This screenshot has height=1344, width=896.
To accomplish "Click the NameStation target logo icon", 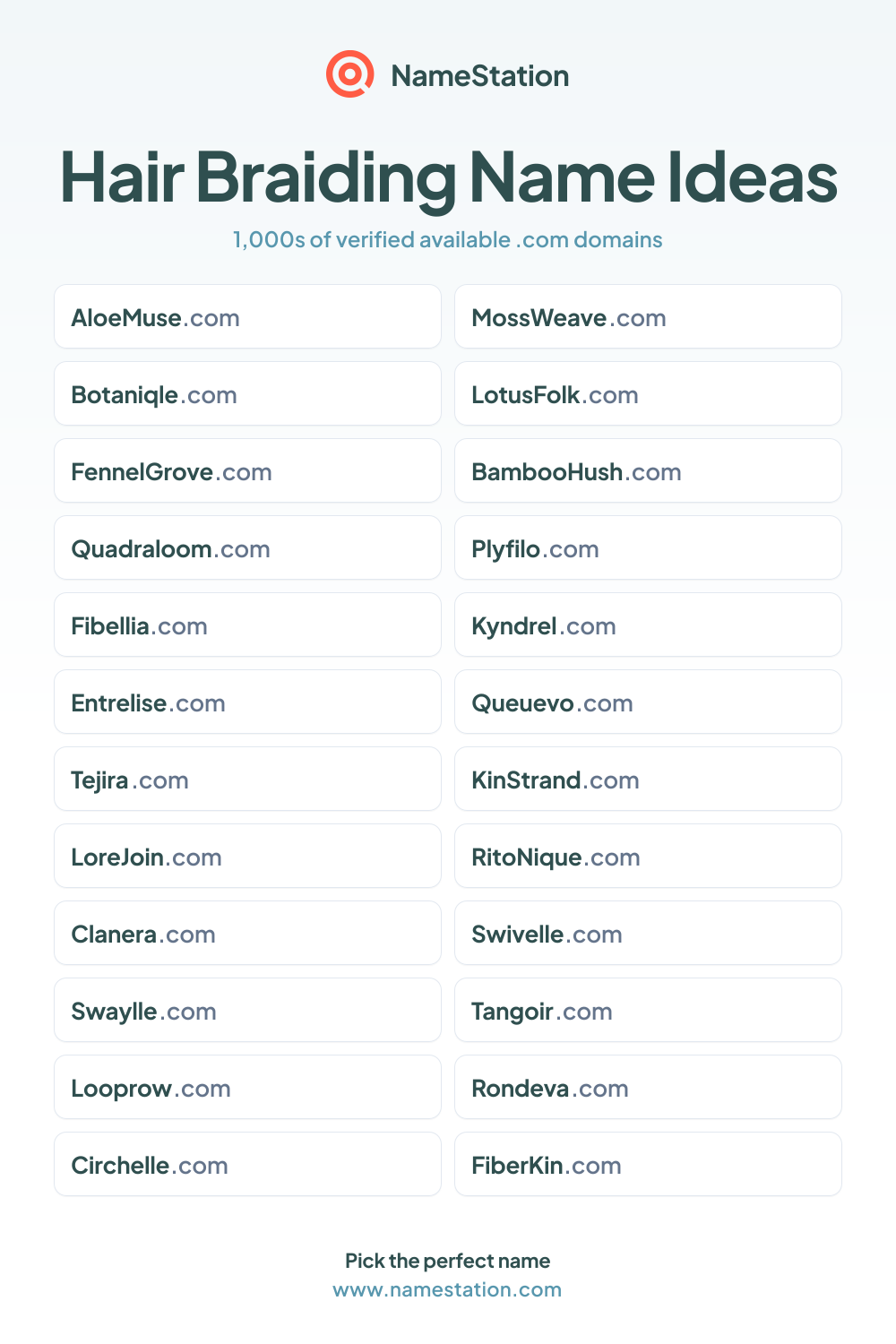I will click(x=349, y=74).
